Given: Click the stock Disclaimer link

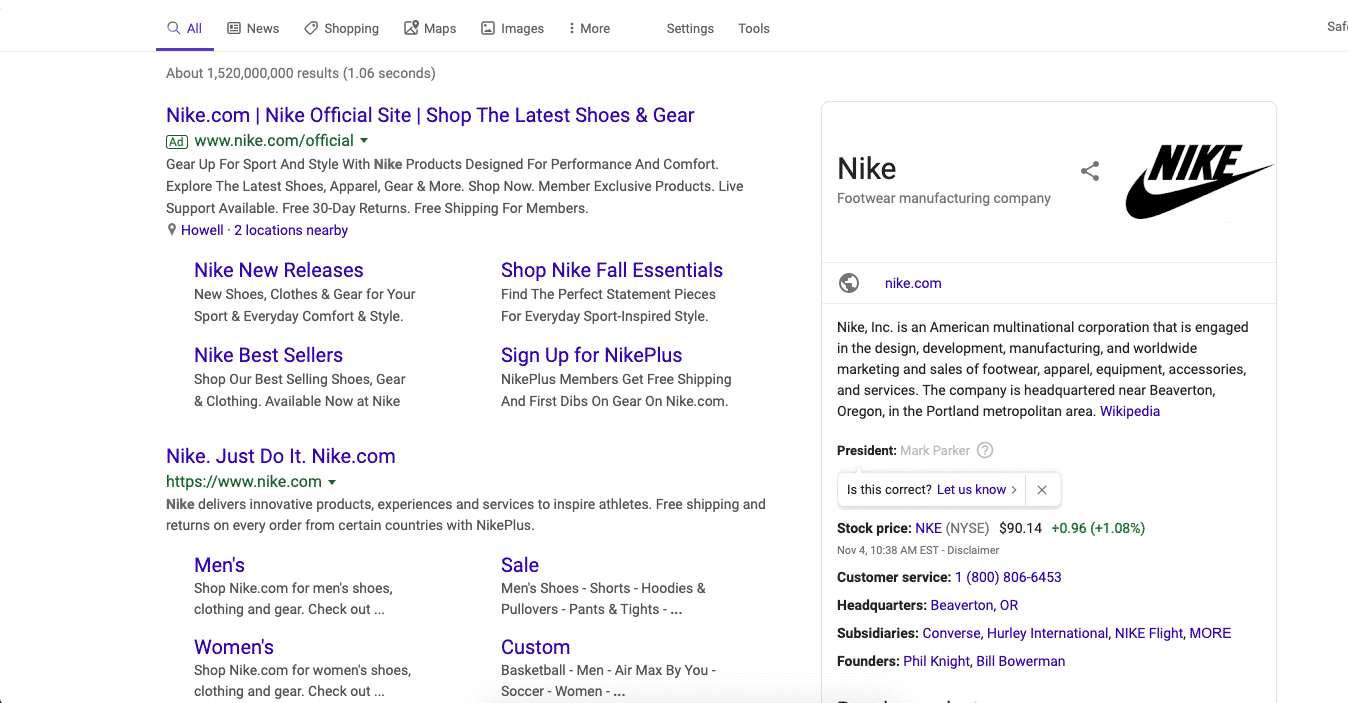Looking at the screenshot, I should [x=973, y=550].
